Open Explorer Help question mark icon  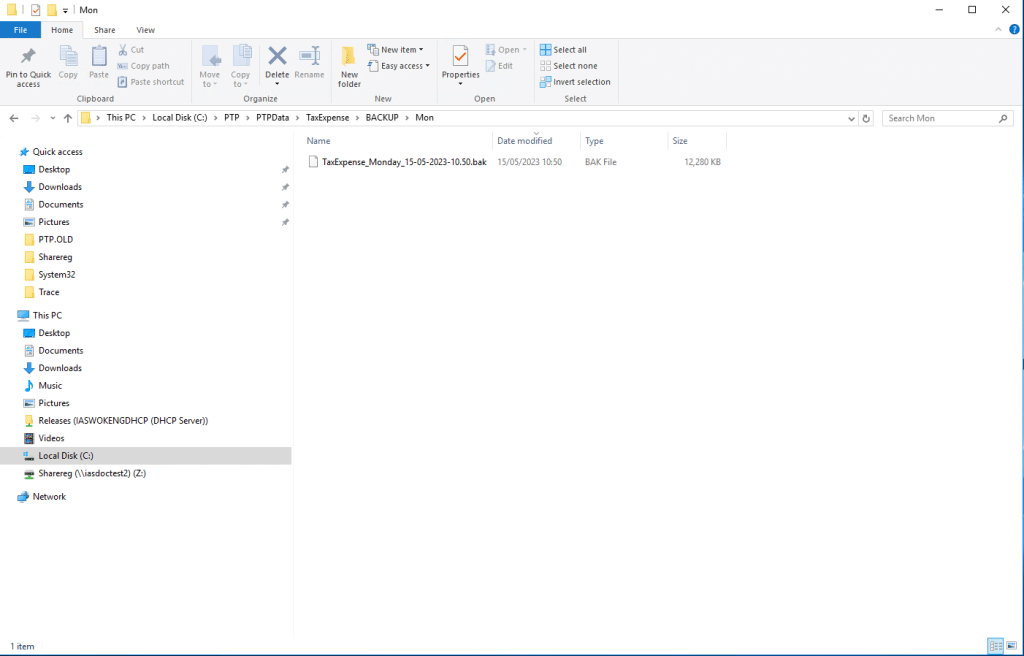coord(1014,29)
